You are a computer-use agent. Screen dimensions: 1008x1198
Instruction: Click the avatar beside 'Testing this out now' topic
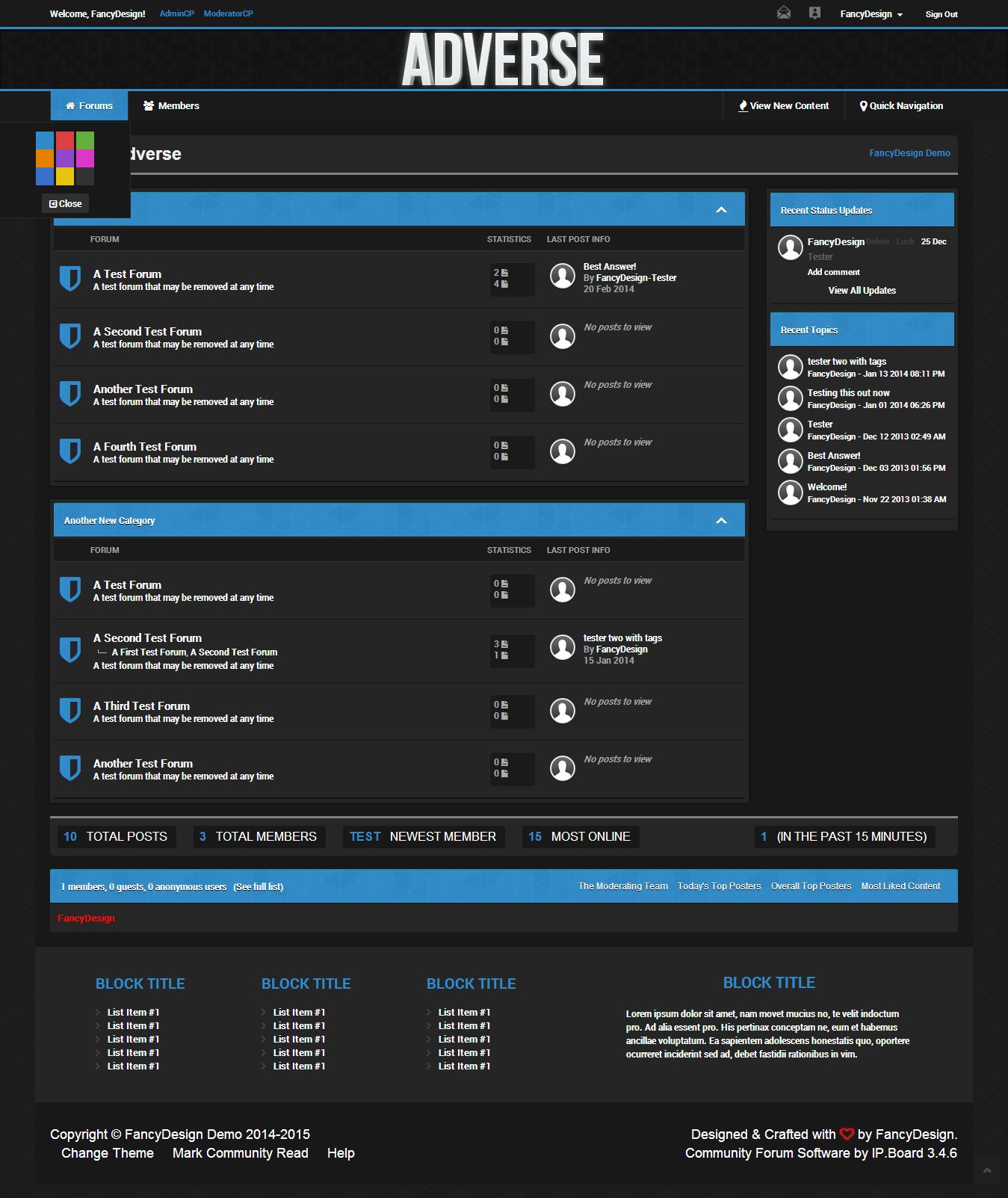(x=790, y=398)
